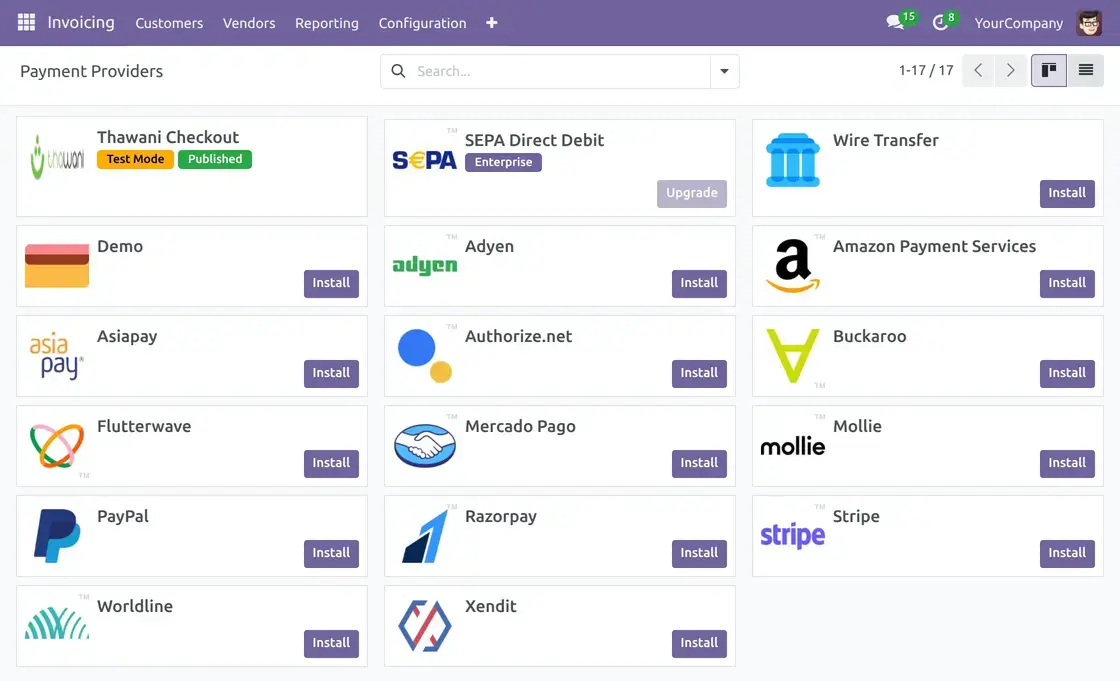The height and width of the screenshot is (681, 1120).
Task: Install the Worldline provider
Action: point(331,643)
